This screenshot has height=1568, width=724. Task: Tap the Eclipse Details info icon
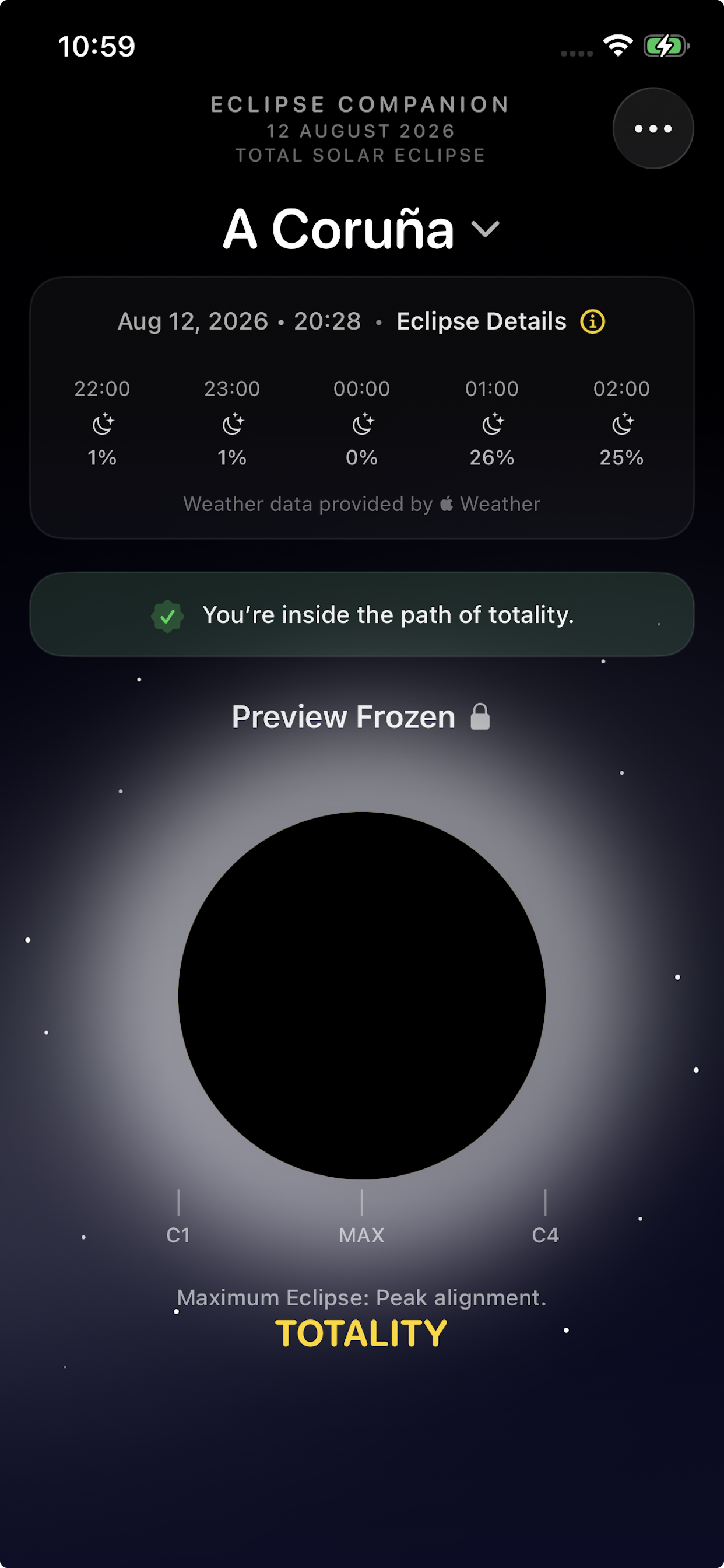click(593, 321)
